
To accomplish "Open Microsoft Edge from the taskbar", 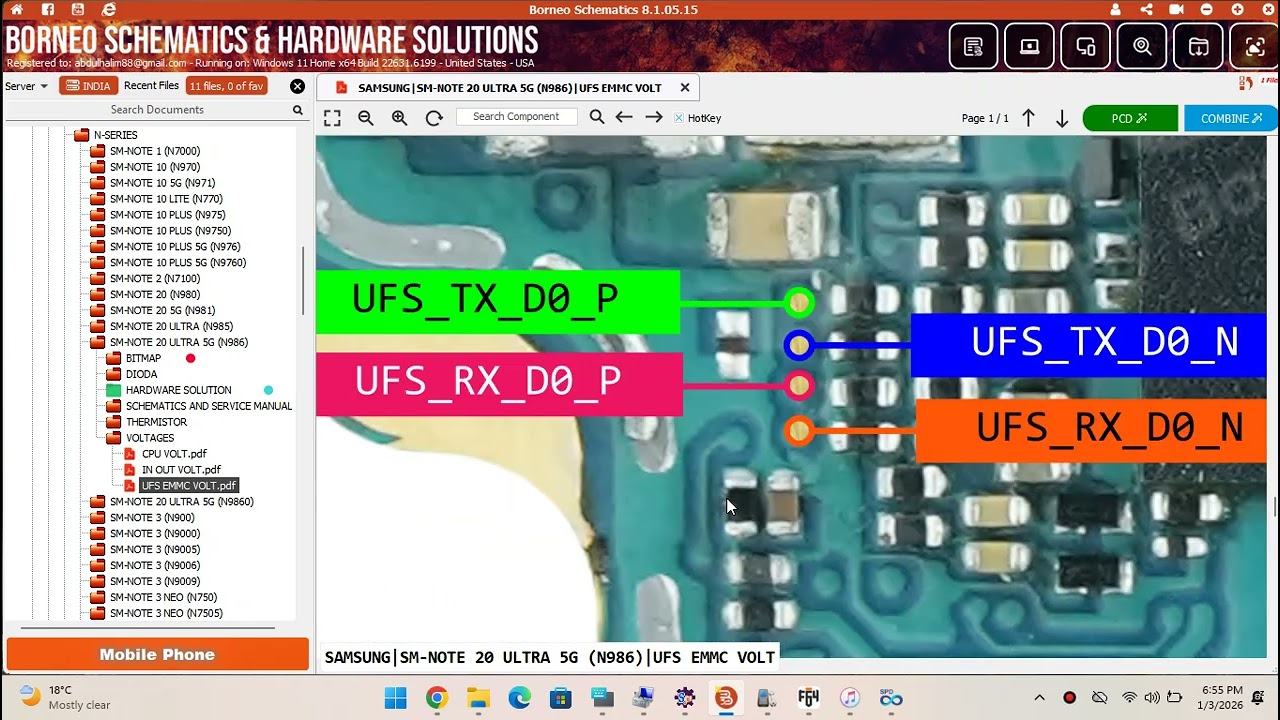I will [x=519, y=697].
